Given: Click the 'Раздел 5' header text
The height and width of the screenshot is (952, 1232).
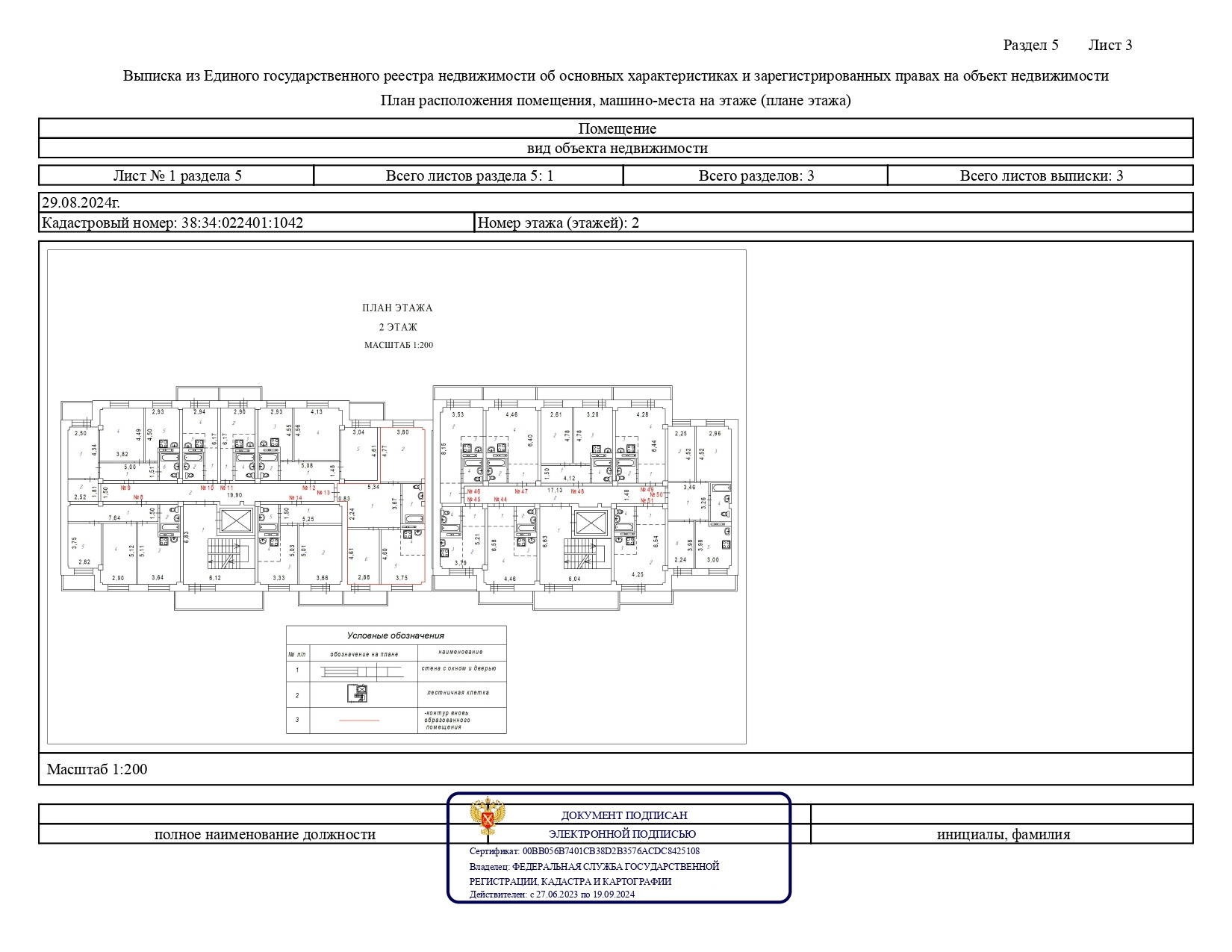Looking at the screenshot, I should tap(1030, 45).
